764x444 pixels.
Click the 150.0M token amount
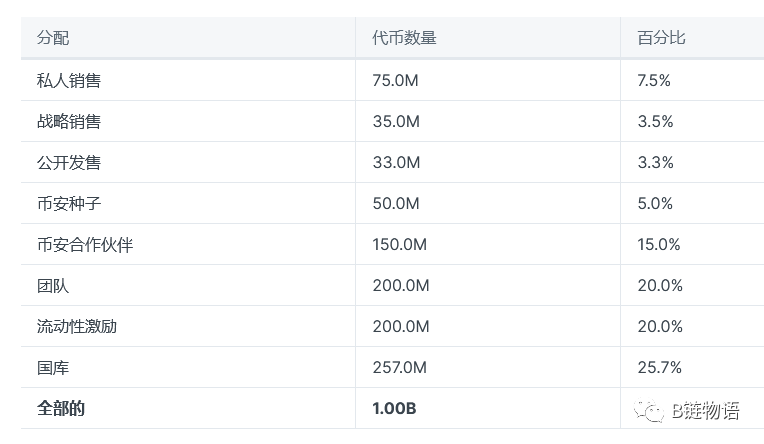400,244
